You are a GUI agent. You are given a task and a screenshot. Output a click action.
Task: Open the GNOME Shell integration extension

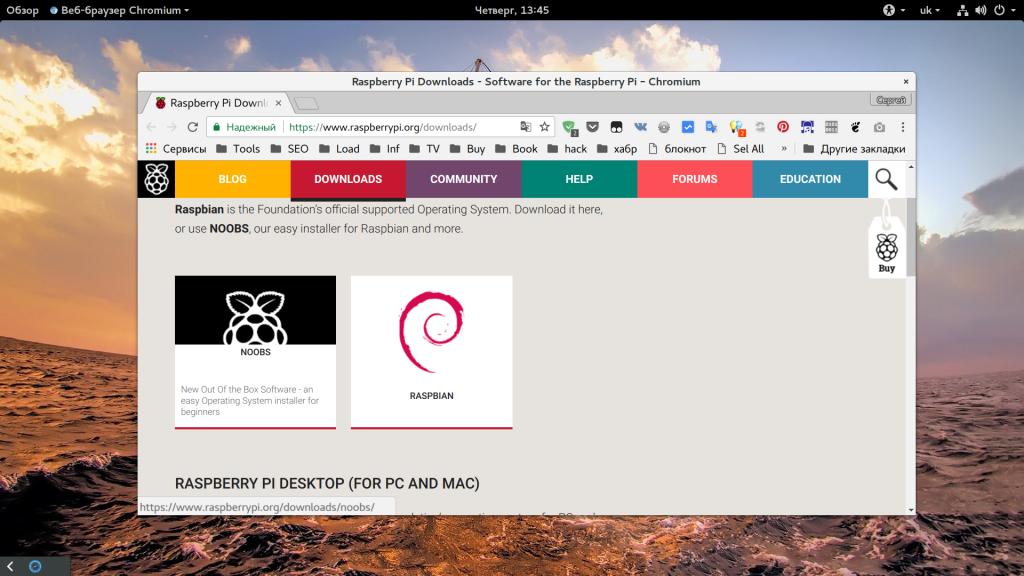856,127
